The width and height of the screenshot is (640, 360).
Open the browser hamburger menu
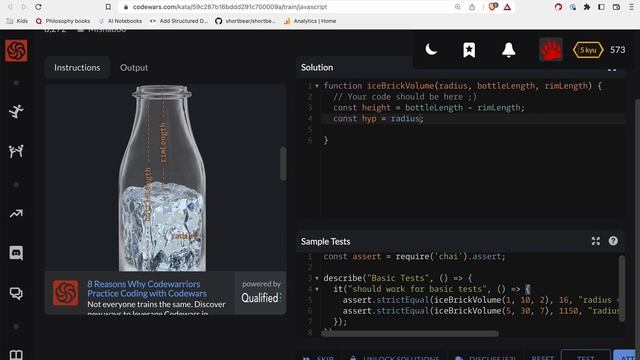click(x=631, y=7)
